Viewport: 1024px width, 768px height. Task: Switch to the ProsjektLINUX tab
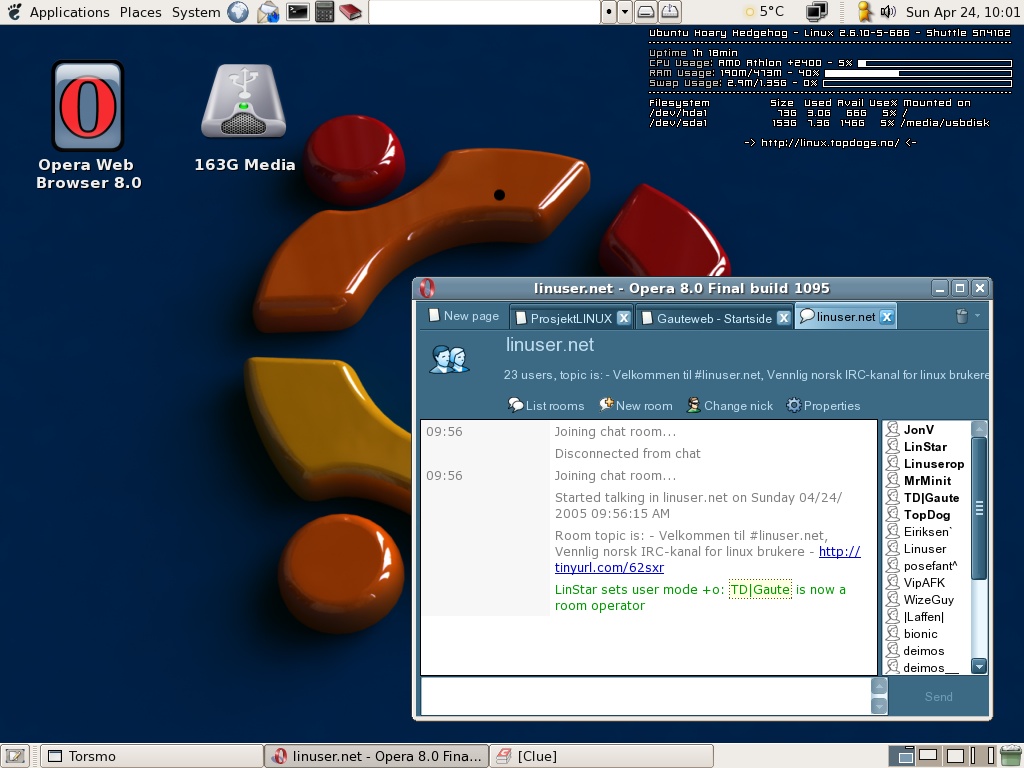(x=564, y=318)
